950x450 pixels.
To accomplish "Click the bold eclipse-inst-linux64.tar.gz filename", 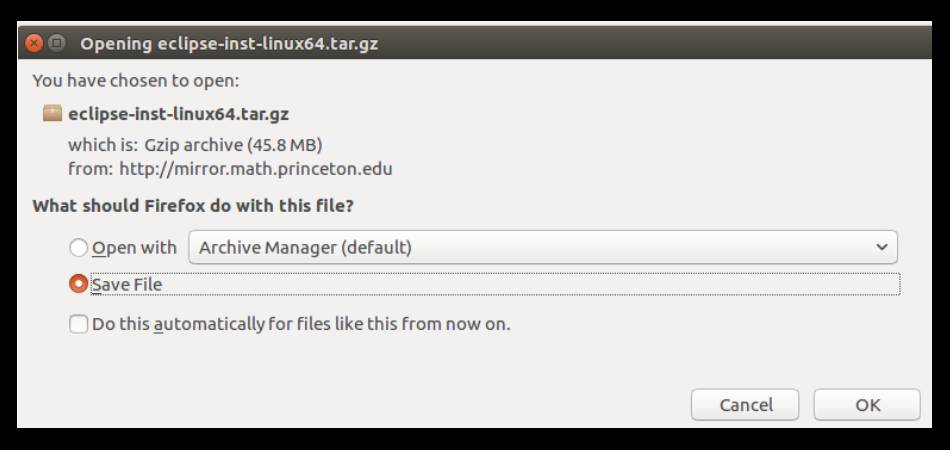I will pyautogui.click(x=178, y=114).
